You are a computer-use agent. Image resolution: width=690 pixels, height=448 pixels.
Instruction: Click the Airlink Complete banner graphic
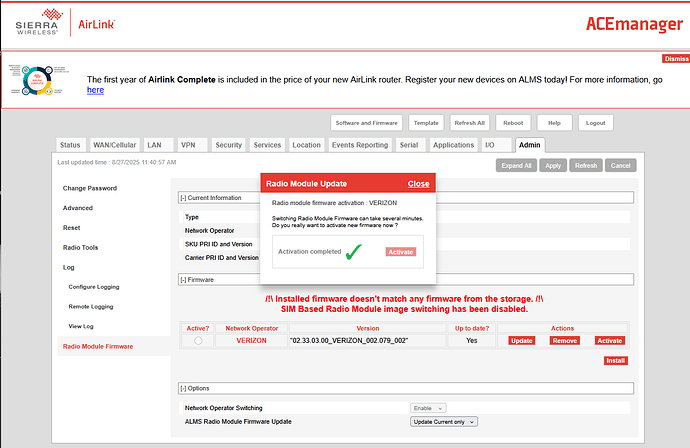[x=39, y=80]
